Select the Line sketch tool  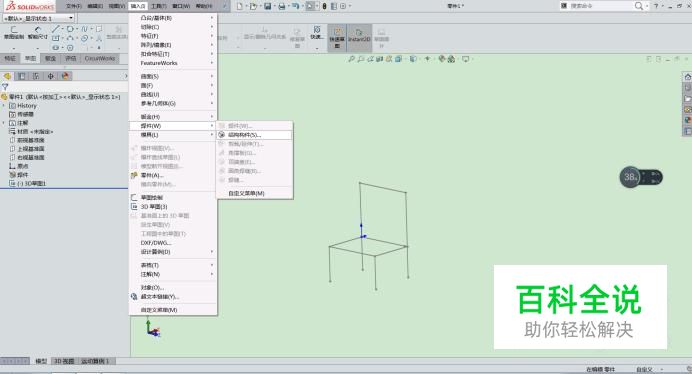(x=55, y=29)
